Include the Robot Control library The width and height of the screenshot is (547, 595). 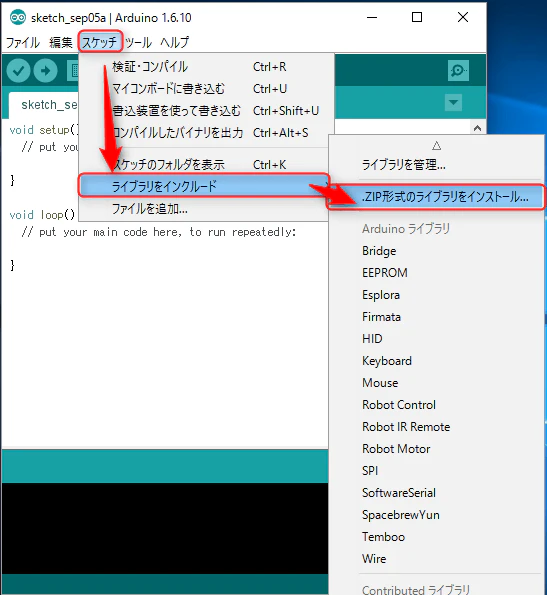pyautogui.click(x=436, y=405)
